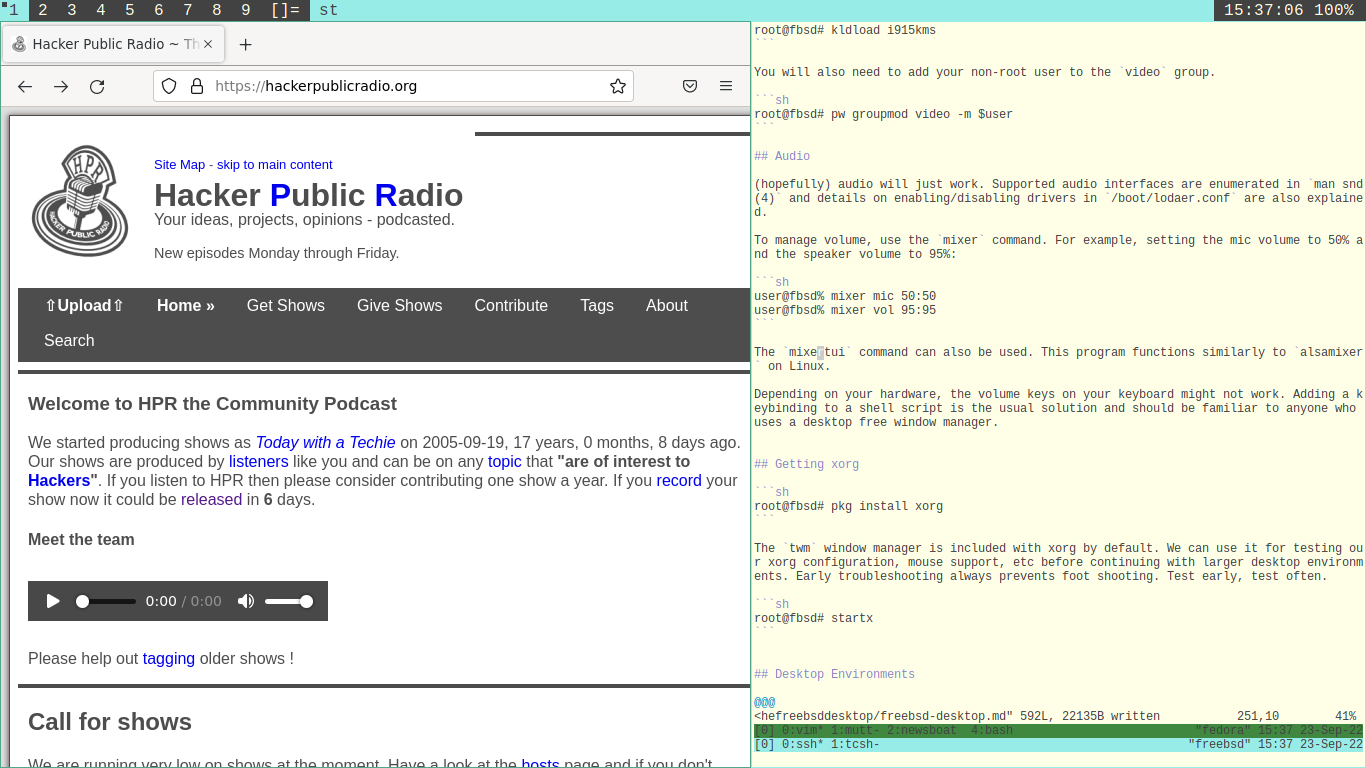Select tmux window '1:tcsh-' in status bar
1366x768 pixels.
coord(855,745)
